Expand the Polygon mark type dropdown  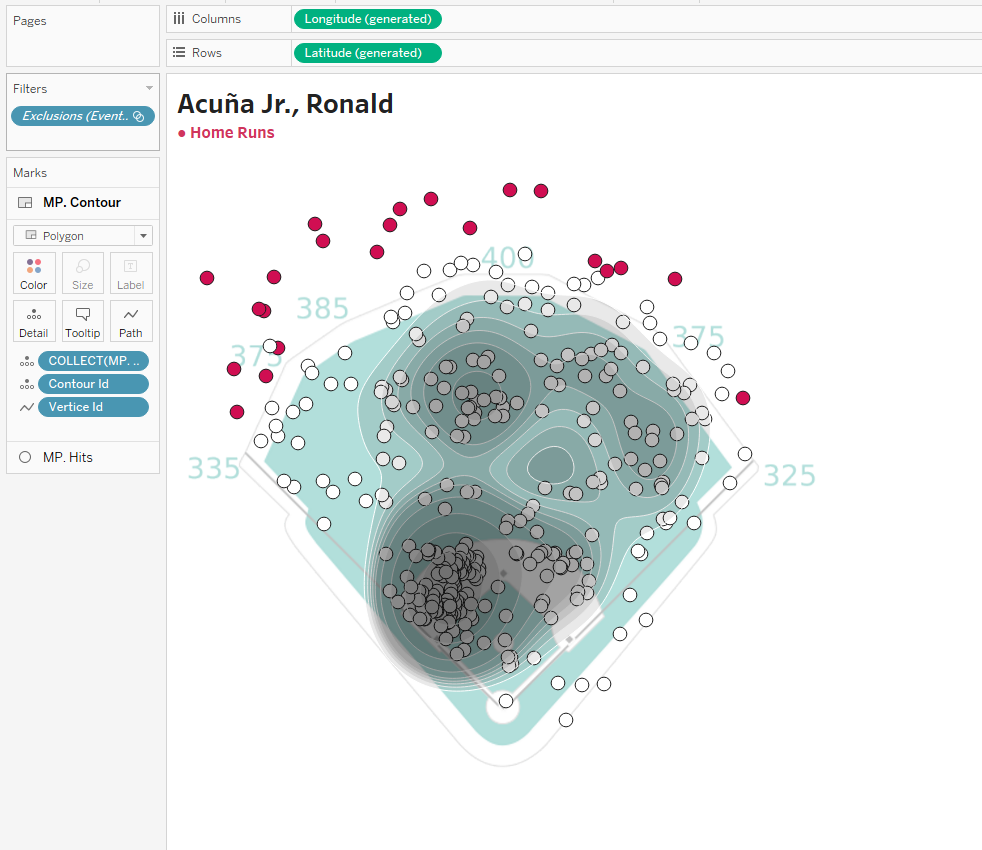(144, 236)
